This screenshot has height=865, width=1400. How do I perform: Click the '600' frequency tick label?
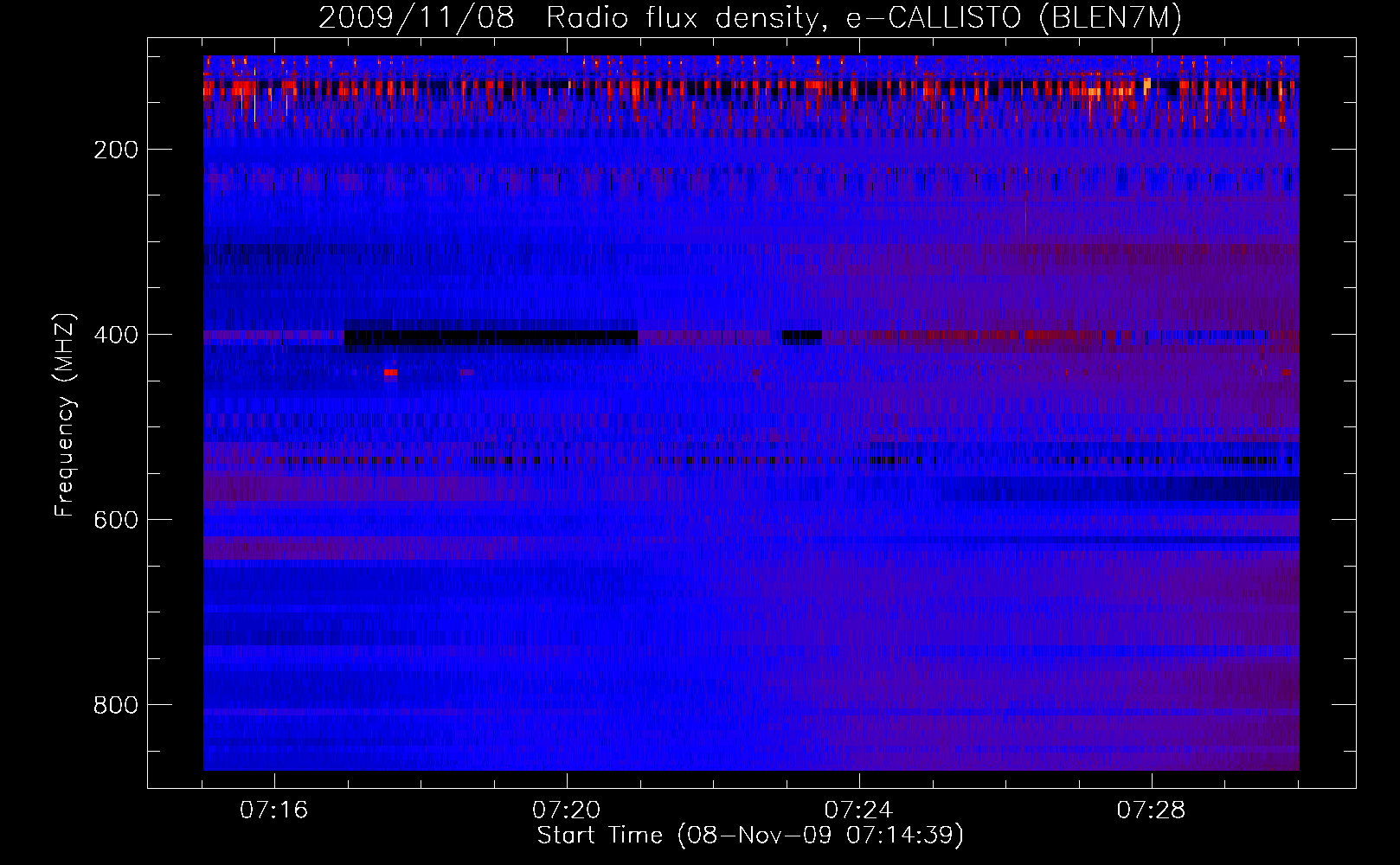tap(116, 520)
